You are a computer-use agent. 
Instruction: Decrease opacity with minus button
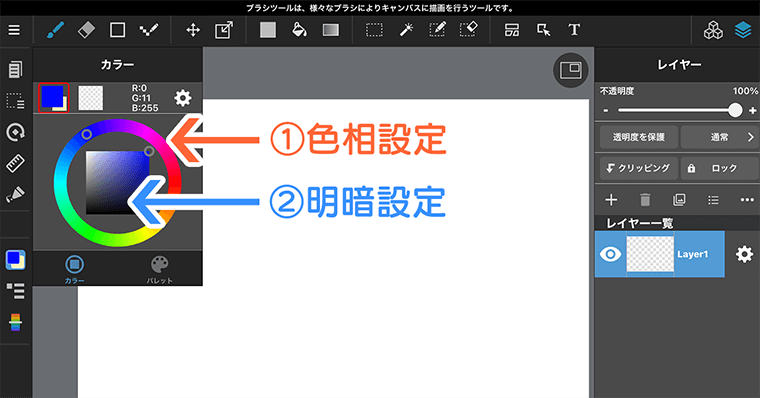(606, 111)
